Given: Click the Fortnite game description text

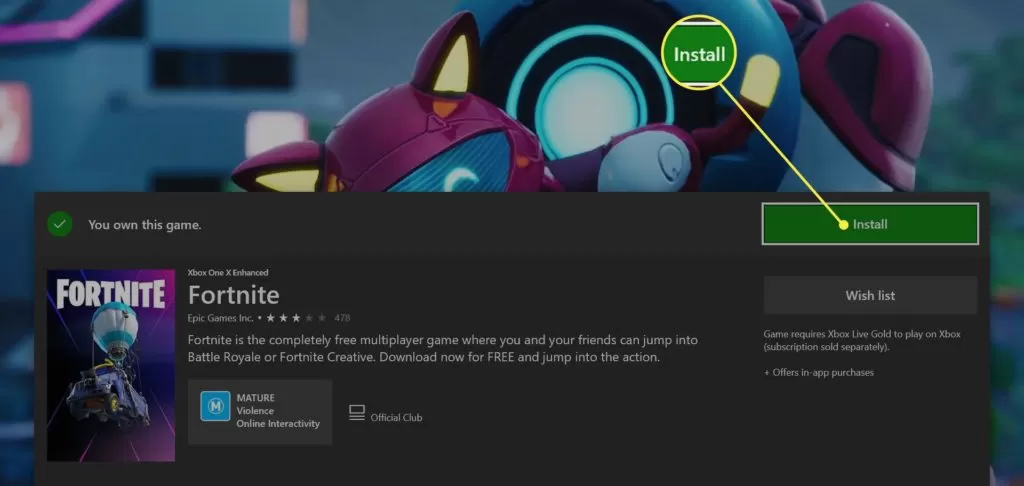Looking at the screenshot, I should (443, 349).
